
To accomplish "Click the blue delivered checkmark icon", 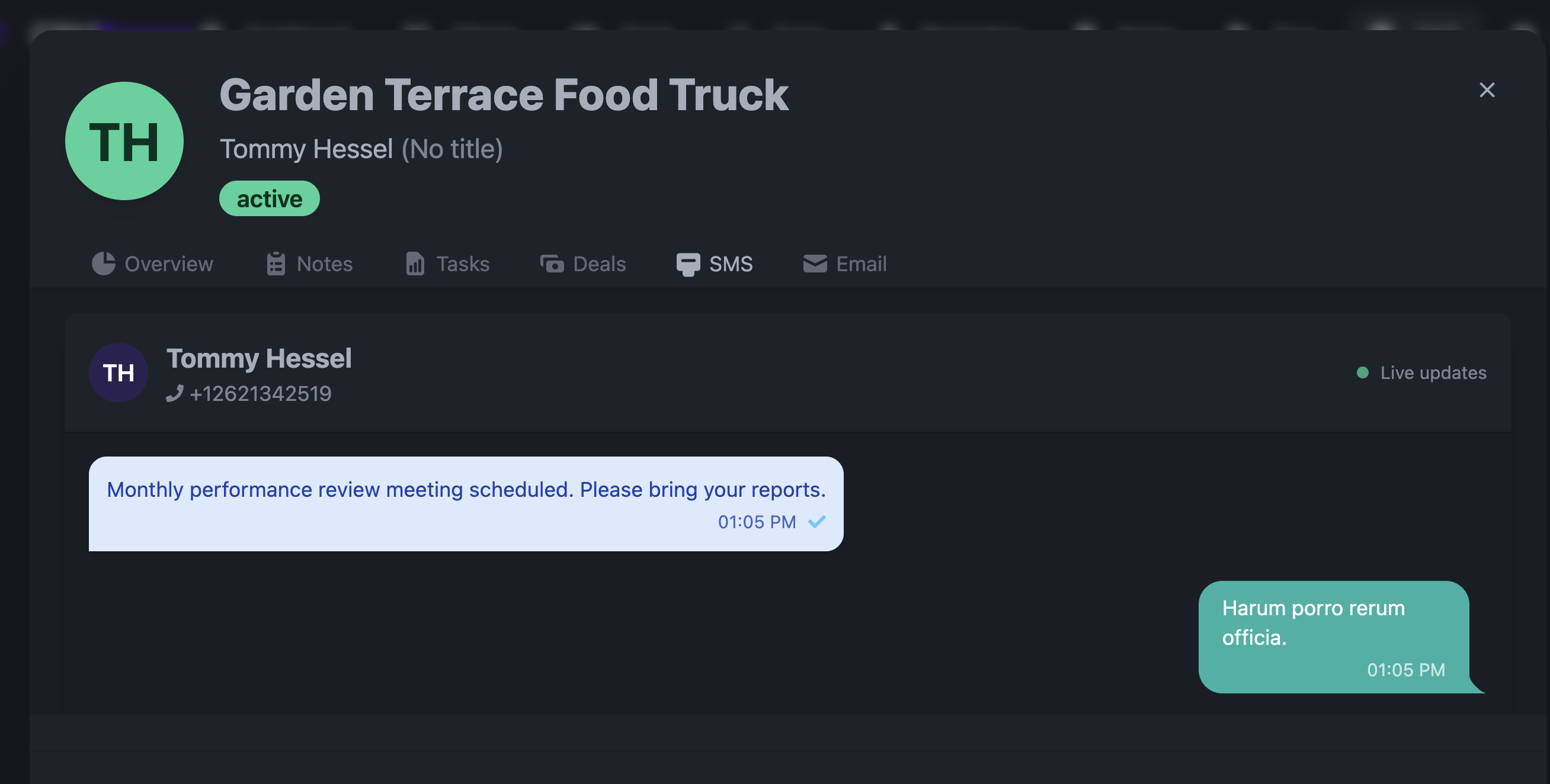I will tap(816, 522).
